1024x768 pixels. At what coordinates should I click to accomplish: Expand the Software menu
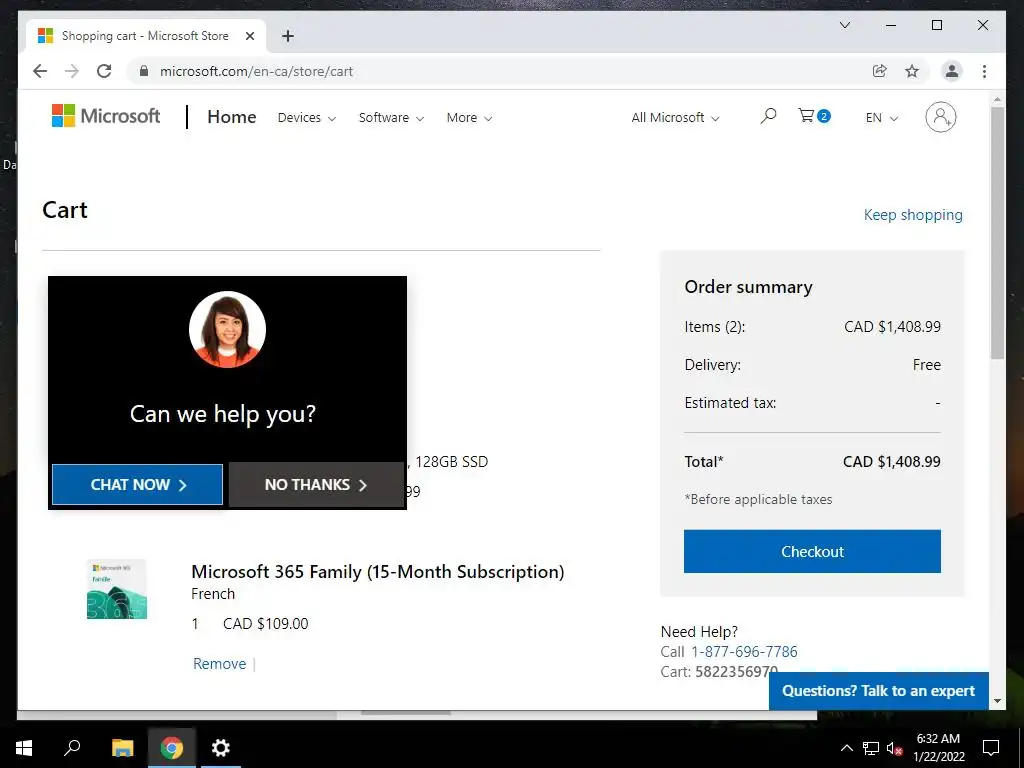[x=391, y=118]
